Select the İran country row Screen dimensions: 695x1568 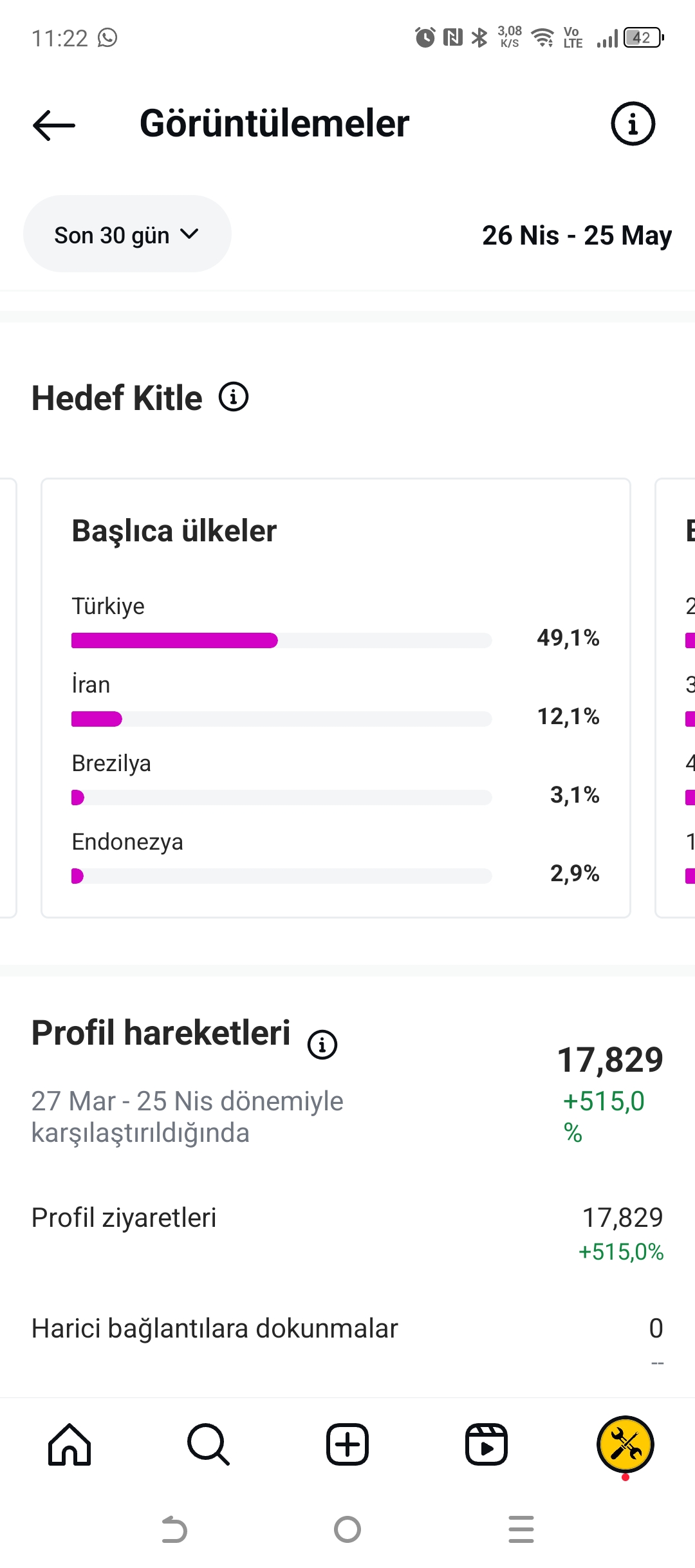[335, 702]
